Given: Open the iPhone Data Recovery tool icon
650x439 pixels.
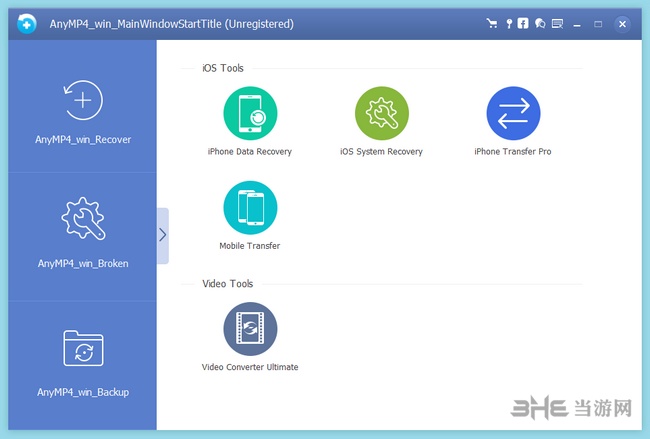Looking at the screenshot, I should tap(250, 113).
